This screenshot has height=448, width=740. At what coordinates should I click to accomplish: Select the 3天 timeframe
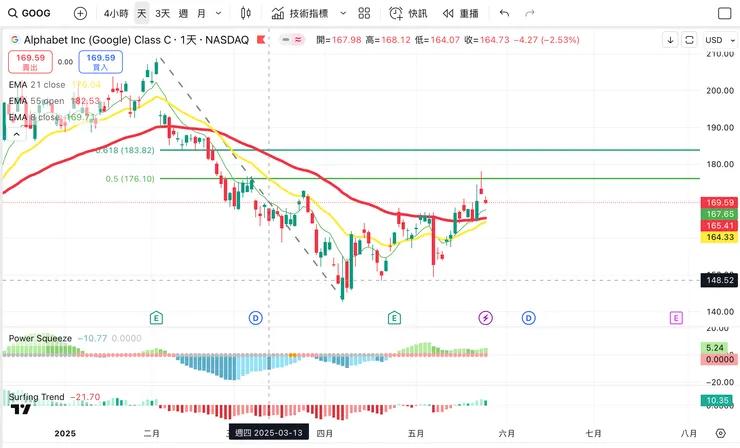162,13
